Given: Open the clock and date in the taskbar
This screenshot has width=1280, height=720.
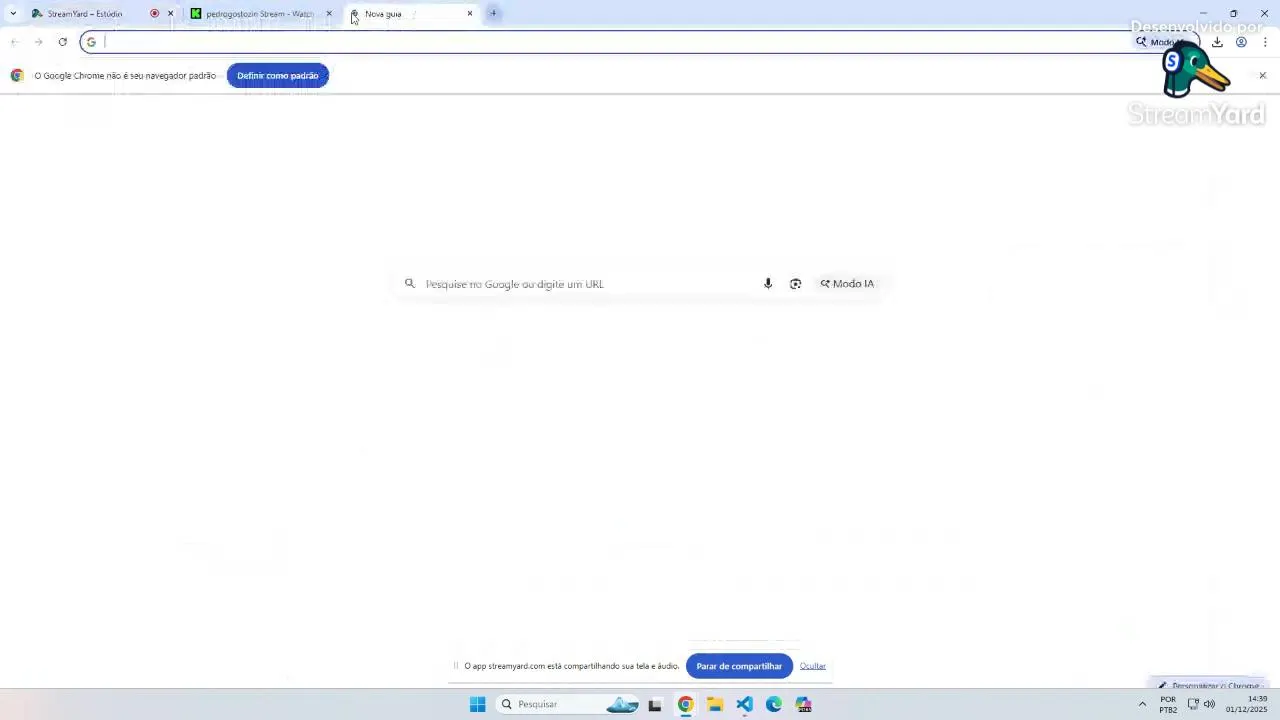Looking at the screenshot, I should tap(1247, 704).
